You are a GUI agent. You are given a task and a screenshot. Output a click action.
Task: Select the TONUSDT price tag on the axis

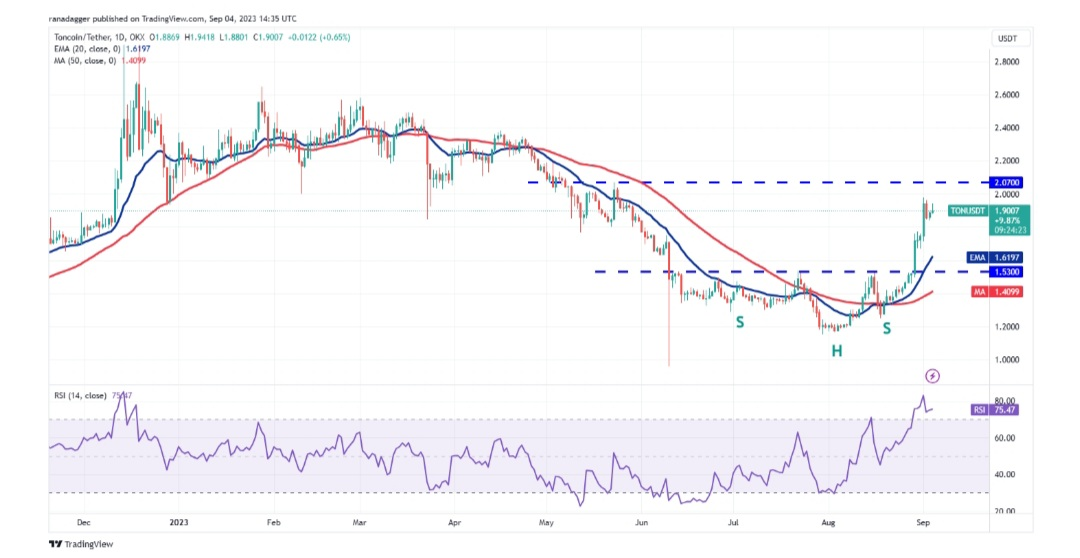pos(1007,211)
